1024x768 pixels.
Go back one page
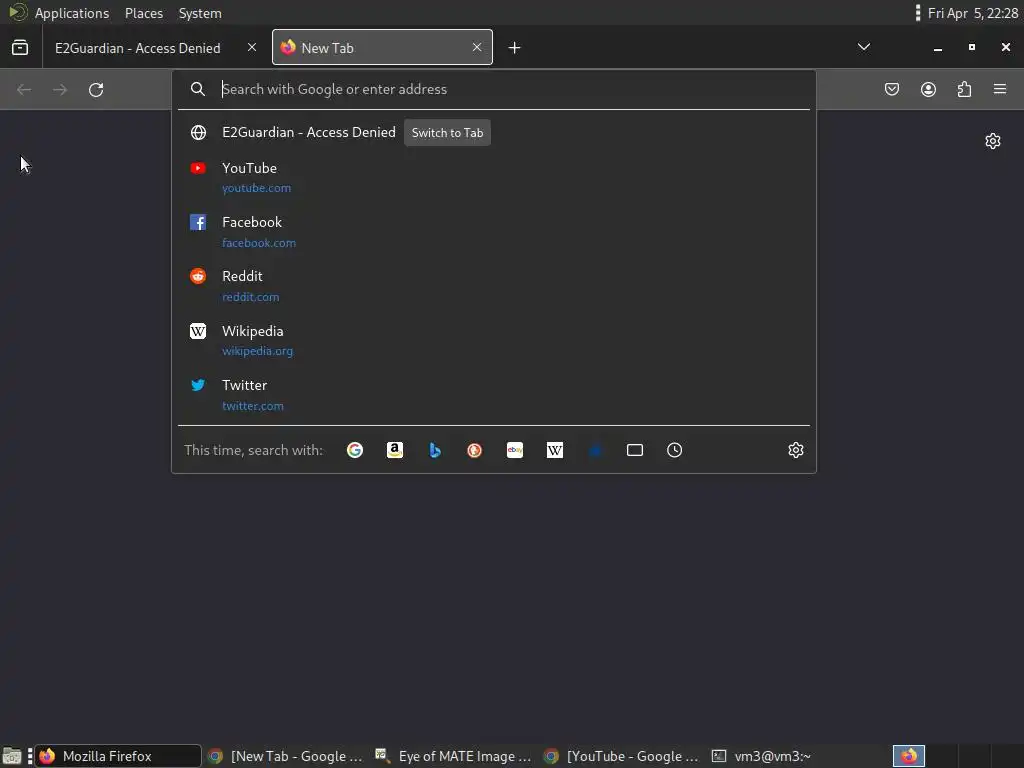point(24,89)
